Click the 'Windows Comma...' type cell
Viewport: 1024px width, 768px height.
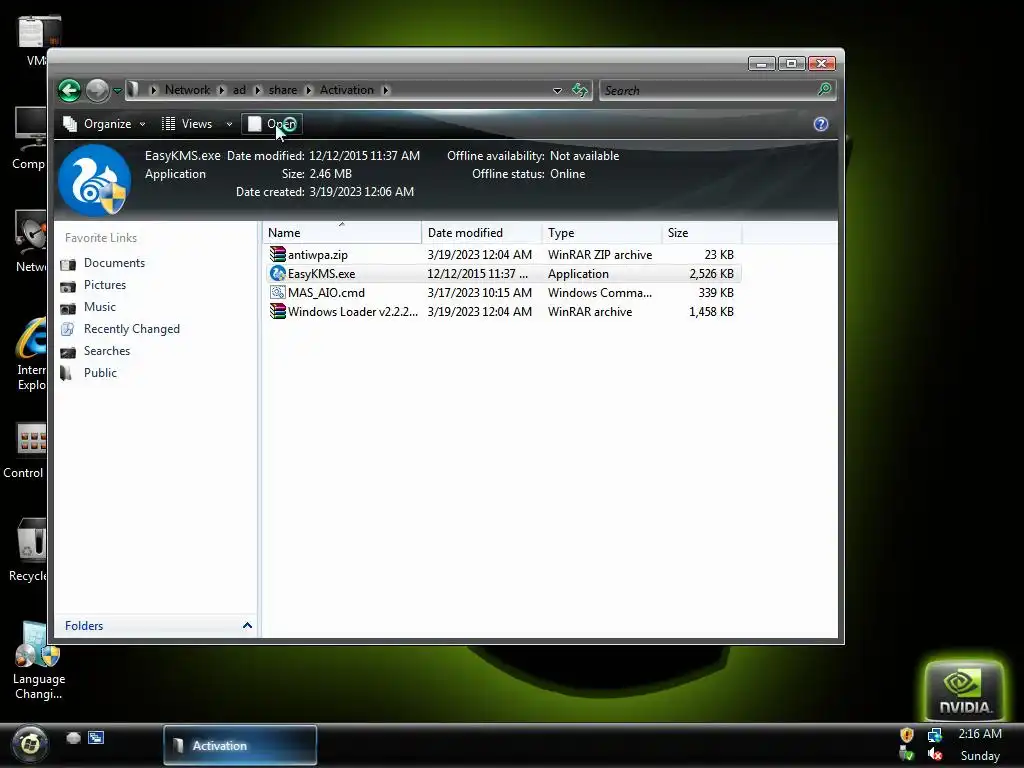(x=600, y=293)
